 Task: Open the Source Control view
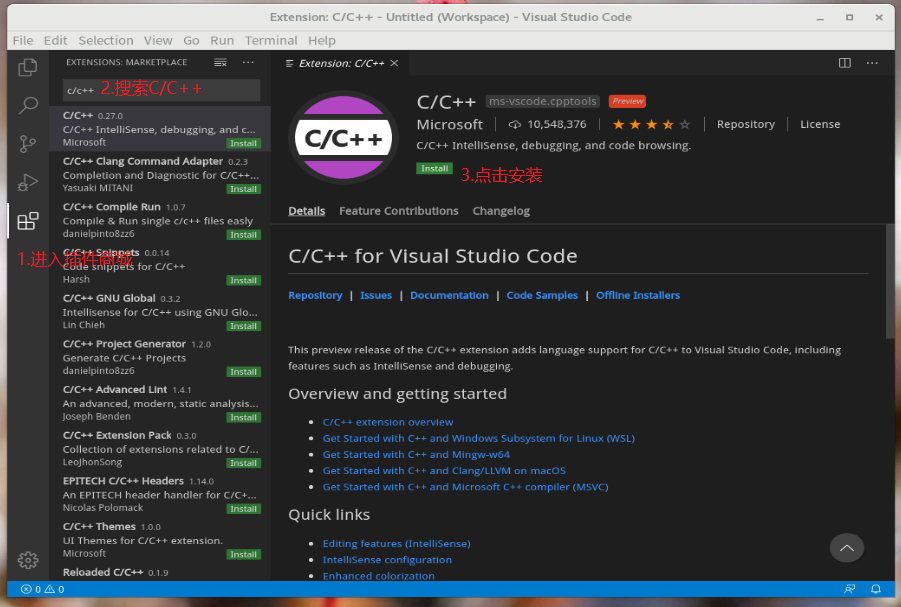(28, 144)
